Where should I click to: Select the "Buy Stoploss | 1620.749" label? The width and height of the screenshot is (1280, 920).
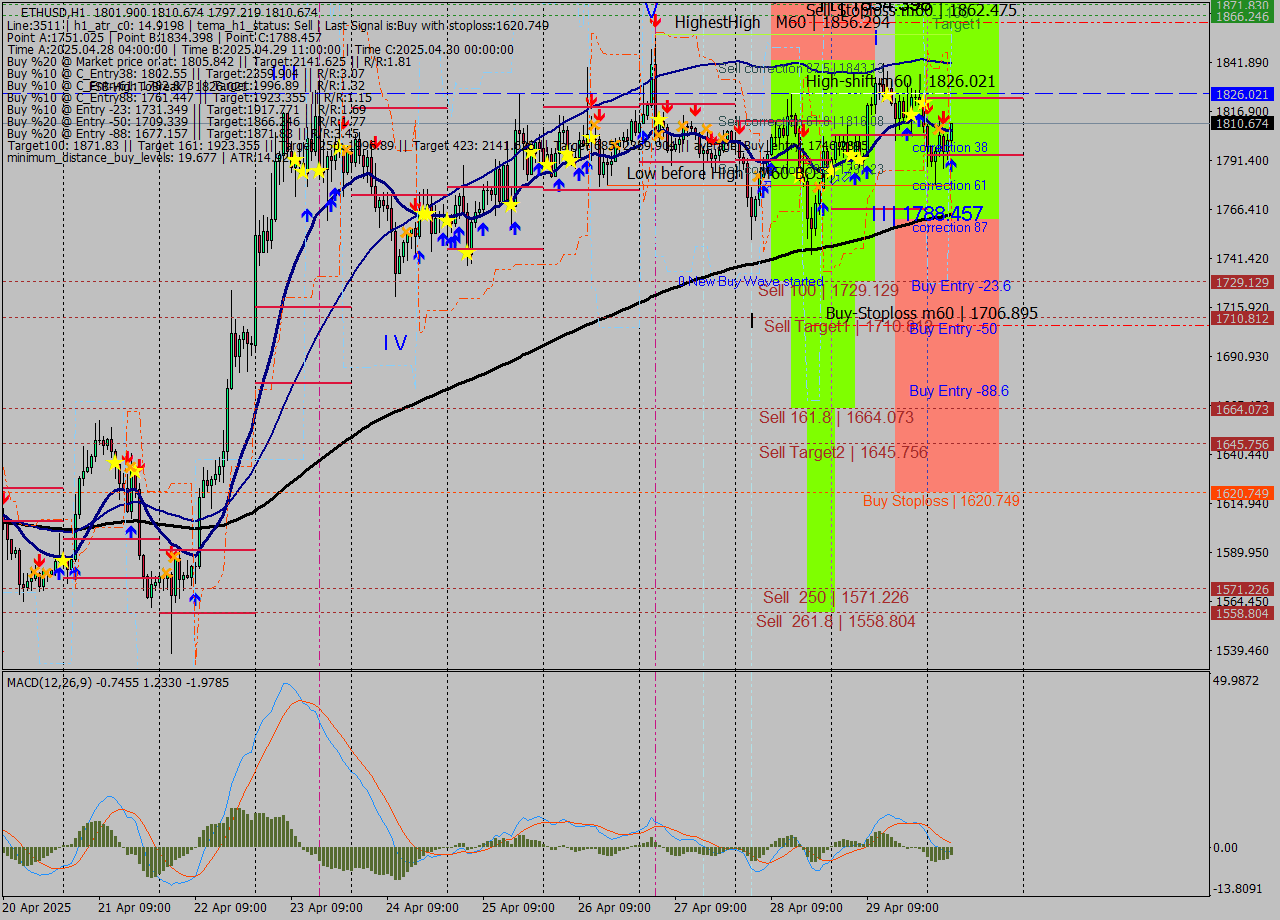(941, 500)
